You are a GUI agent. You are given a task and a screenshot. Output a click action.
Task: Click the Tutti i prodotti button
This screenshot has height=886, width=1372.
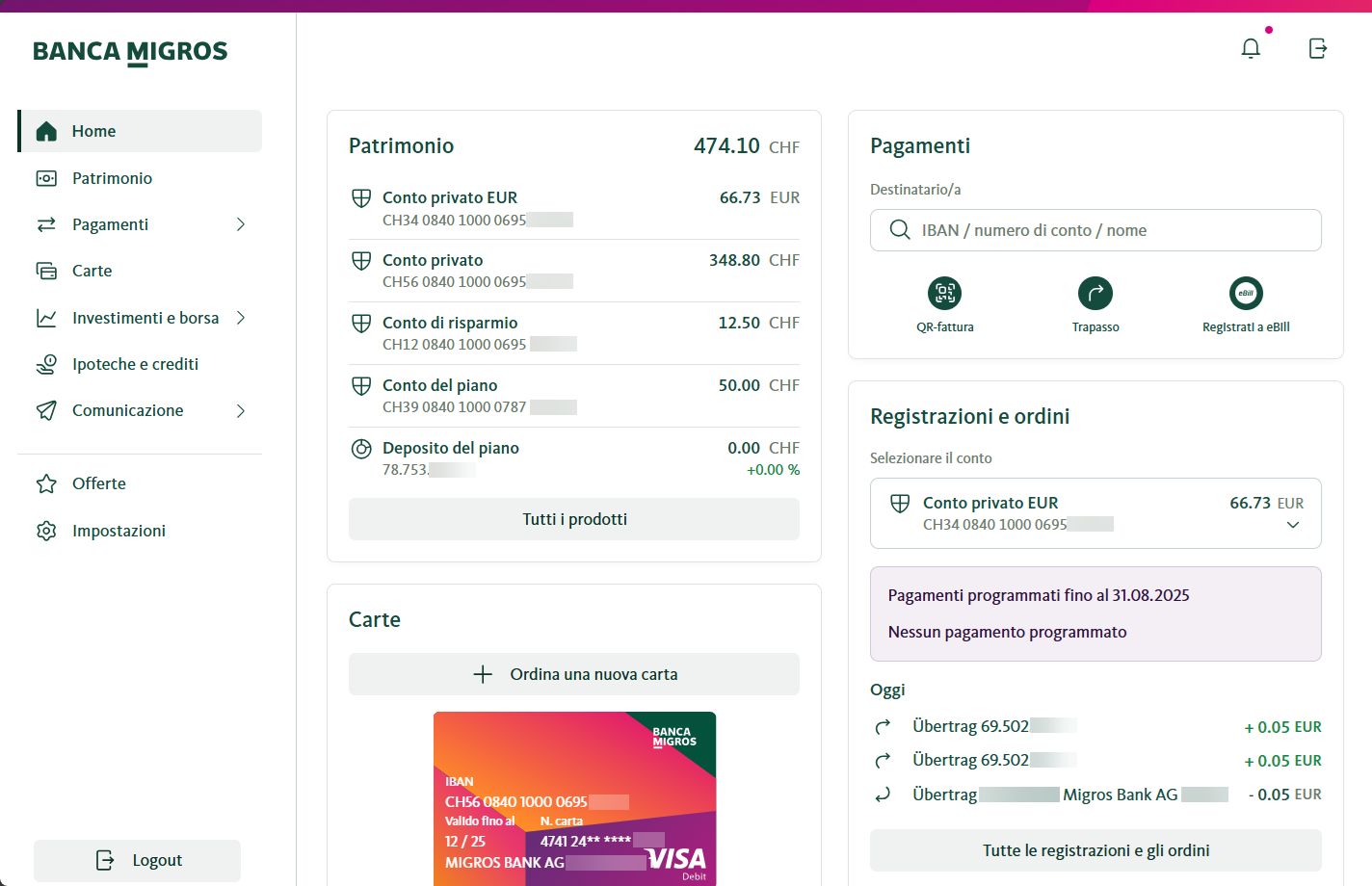pos(574,519)
